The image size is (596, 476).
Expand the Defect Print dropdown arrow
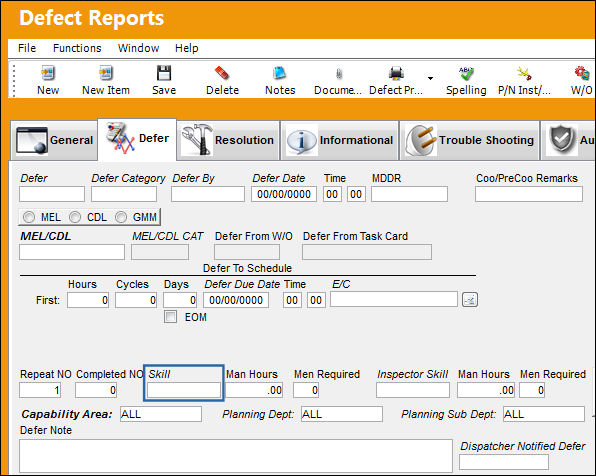(430, 78)
